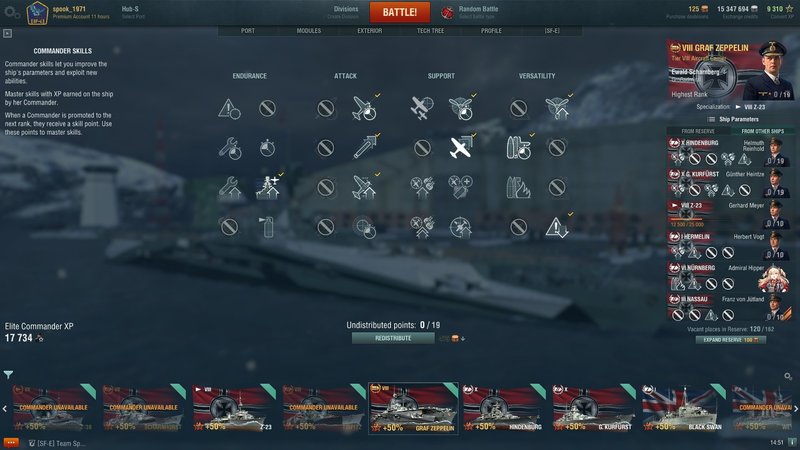Click the filter funnel above ship carousel

click(8, 374)
